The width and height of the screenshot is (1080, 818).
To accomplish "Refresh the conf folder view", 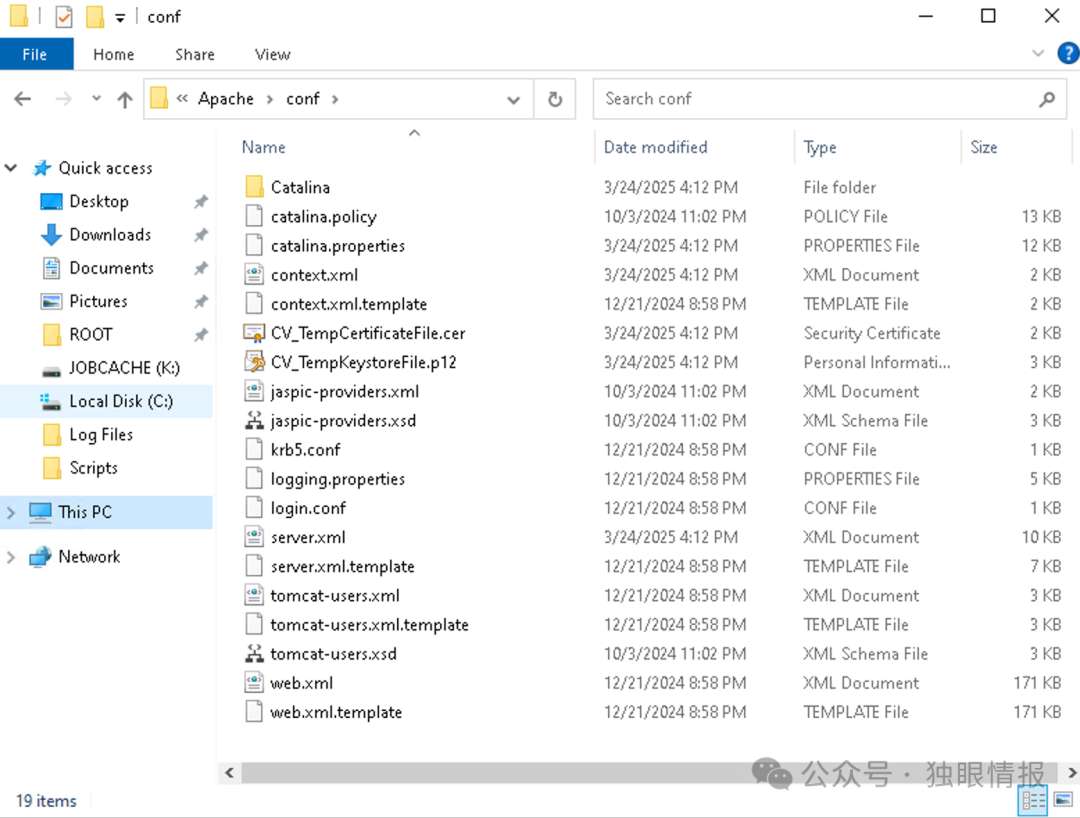I will click(x=555, y=99).
